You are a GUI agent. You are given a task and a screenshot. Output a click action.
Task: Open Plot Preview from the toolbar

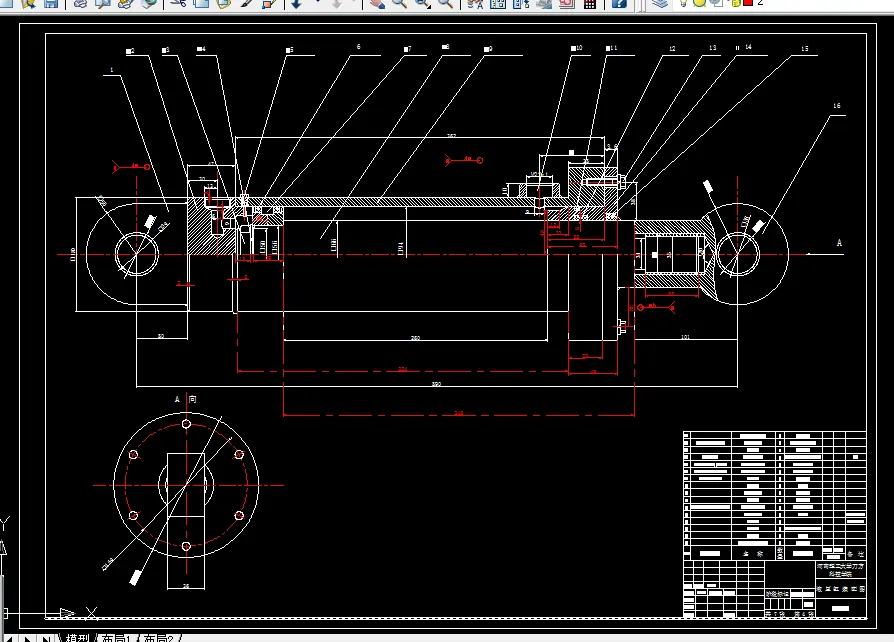103,3
